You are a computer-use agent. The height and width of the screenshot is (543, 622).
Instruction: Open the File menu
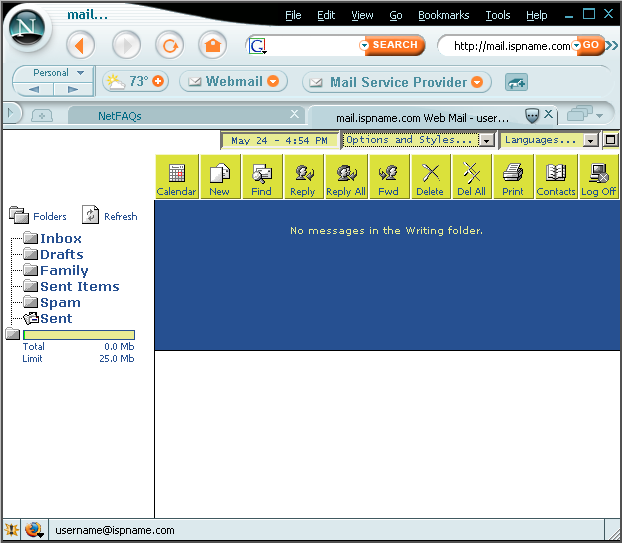(293, 15)
